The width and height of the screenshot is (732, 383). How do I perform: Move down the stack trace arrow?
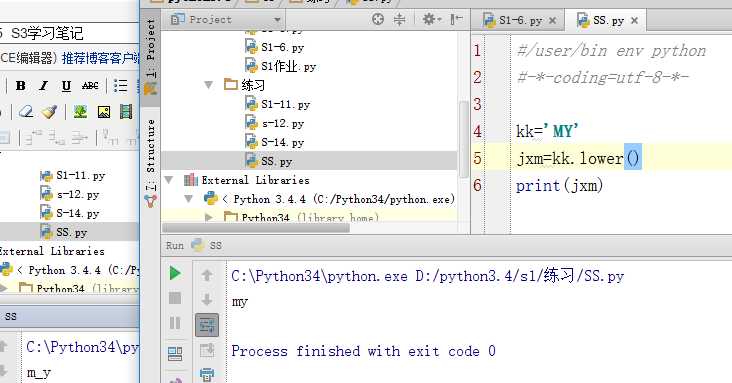(x=207, y=299)
